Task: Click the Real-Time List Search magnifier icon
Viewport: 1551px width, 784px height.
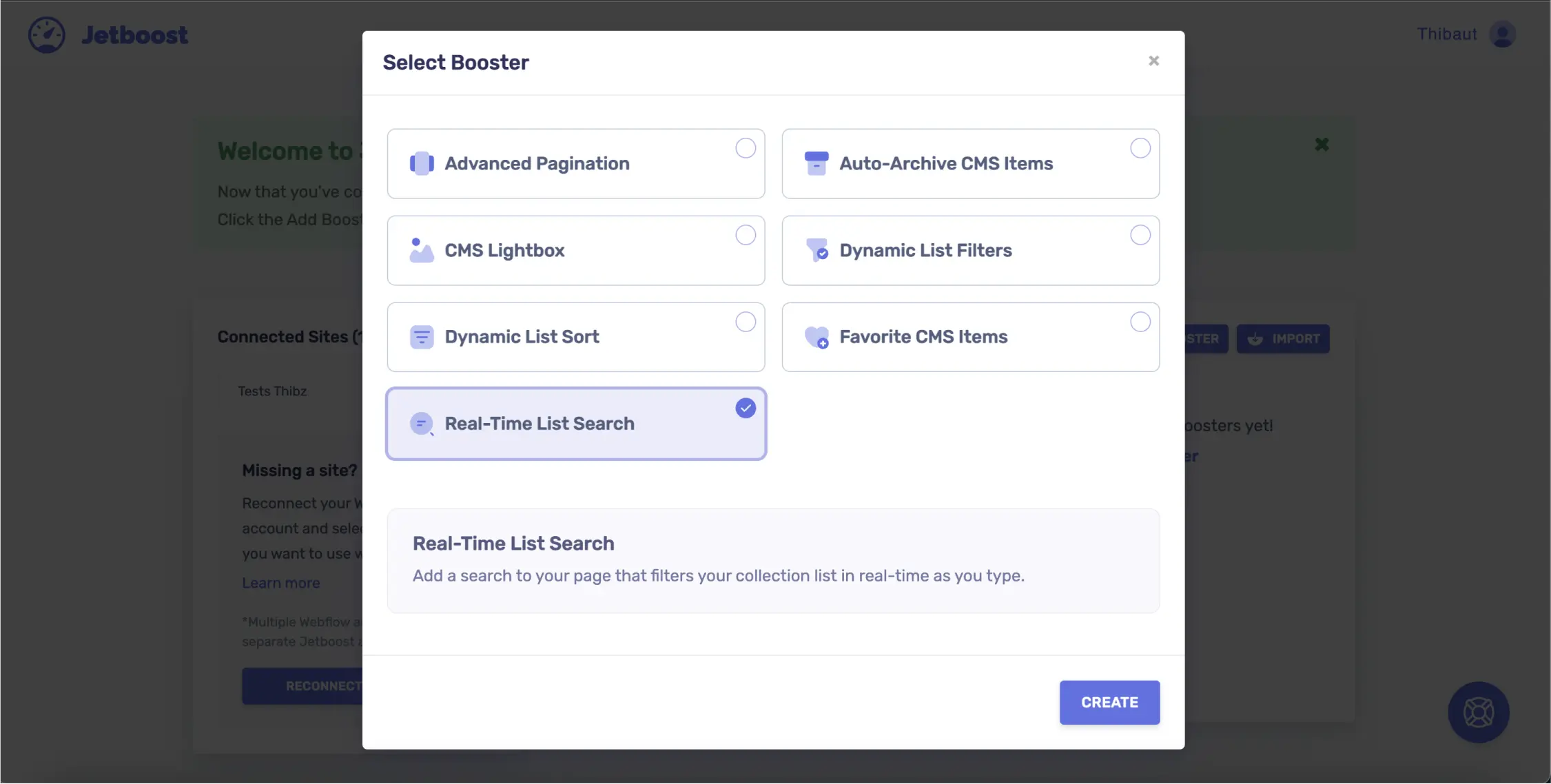Action: pyautogui.click(x=422, y=424)
